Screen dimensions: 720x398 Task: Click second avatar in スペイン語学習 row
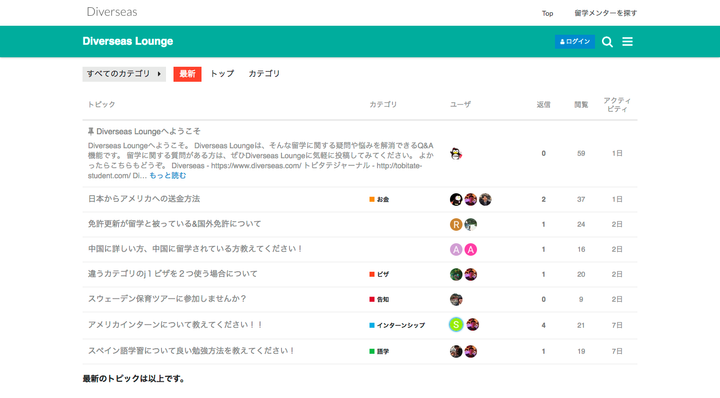471,352
